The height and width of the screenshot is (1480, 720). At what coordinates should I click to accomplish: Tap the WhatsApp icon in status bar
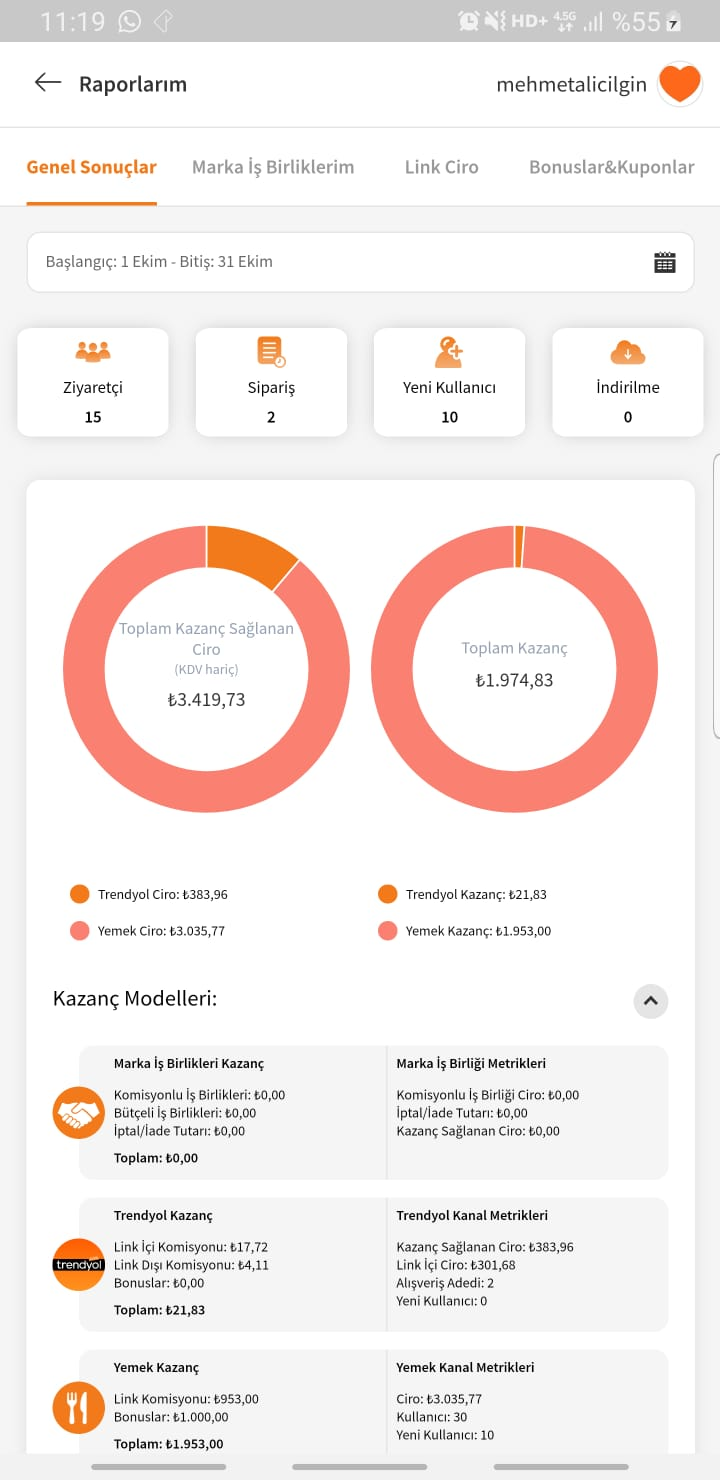[129, 21]
